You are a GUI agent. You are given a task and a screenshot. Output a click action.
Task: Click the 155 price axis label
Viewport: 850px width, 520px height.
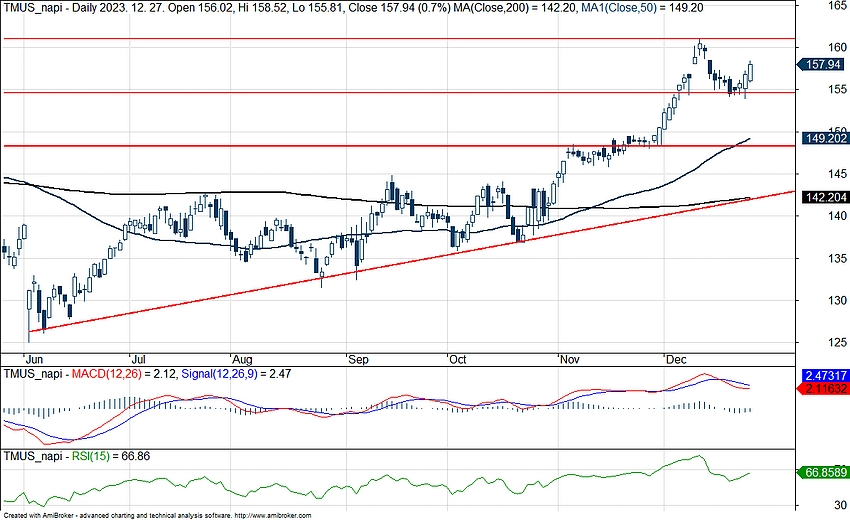(x=838, y=89)
